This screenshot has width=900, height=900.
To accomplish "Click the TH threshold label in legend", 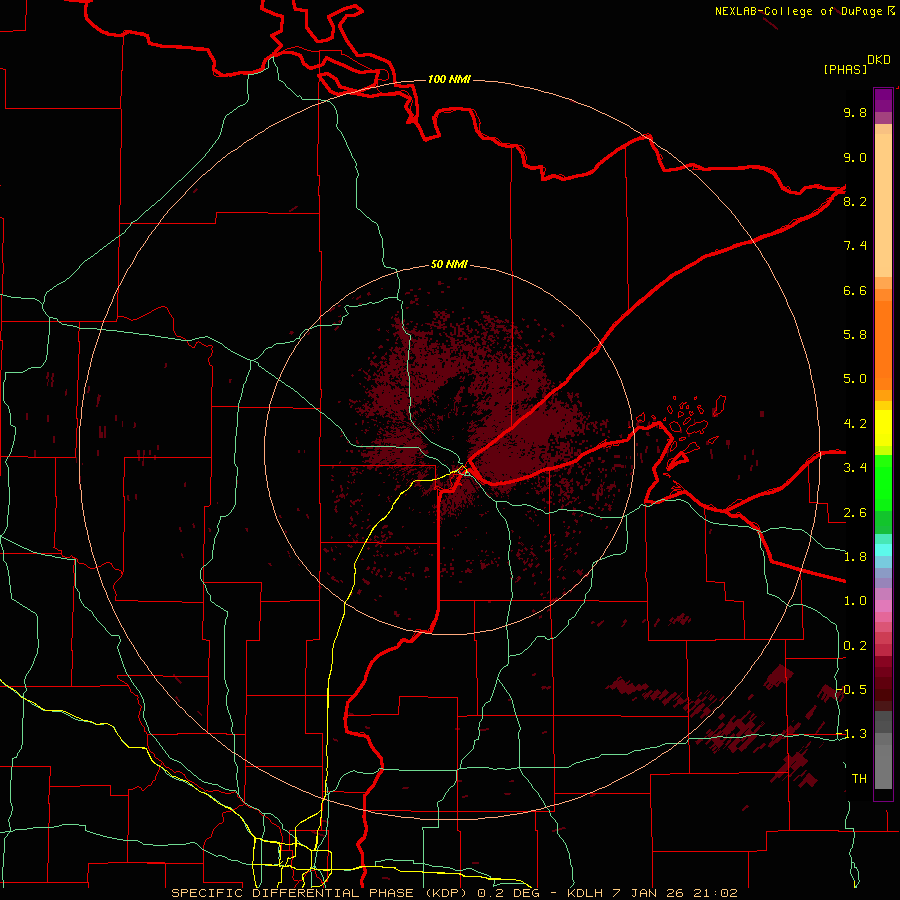I will (x=859, y=778).
